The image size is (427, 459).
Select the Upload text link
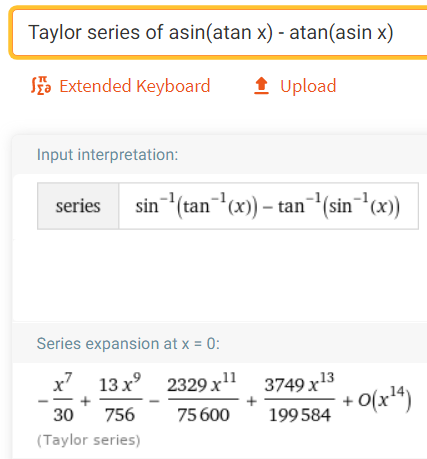coord(308,86)
